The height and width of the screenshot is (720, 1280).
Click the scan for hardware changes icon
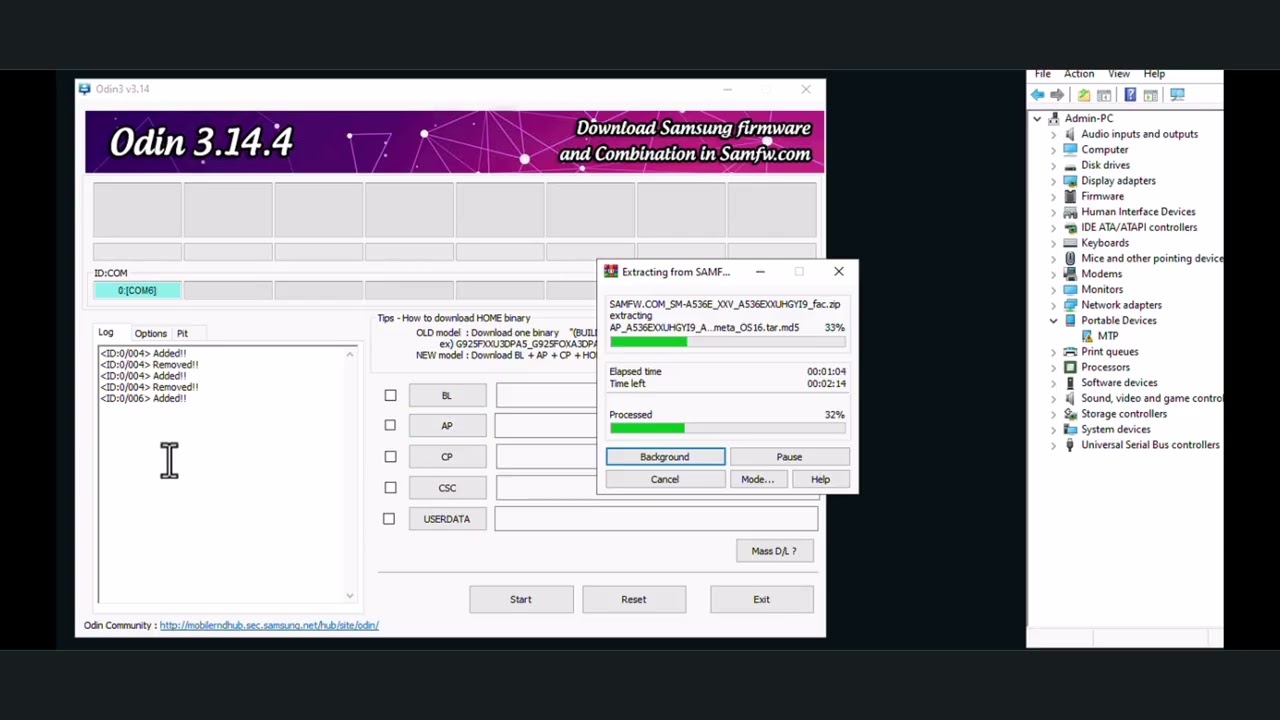click(x=1177, y=95)
